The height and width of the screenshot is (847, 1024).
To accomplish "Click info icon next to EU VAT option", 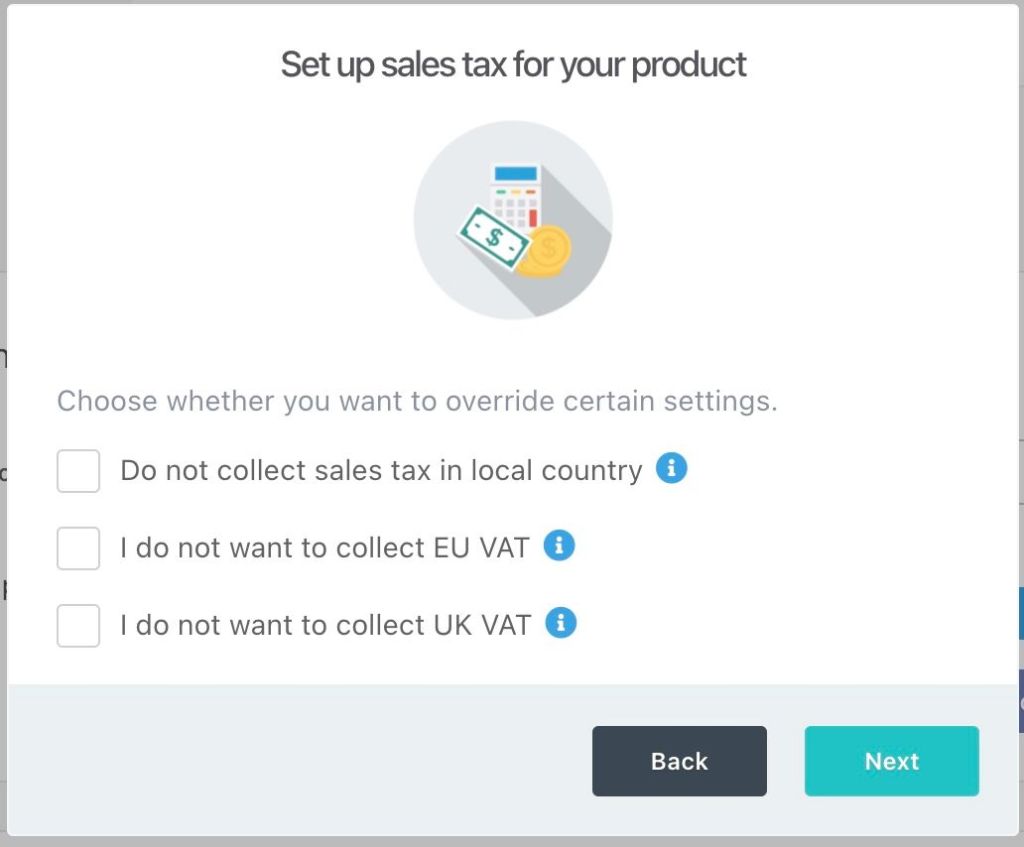I will coord(559,546).
